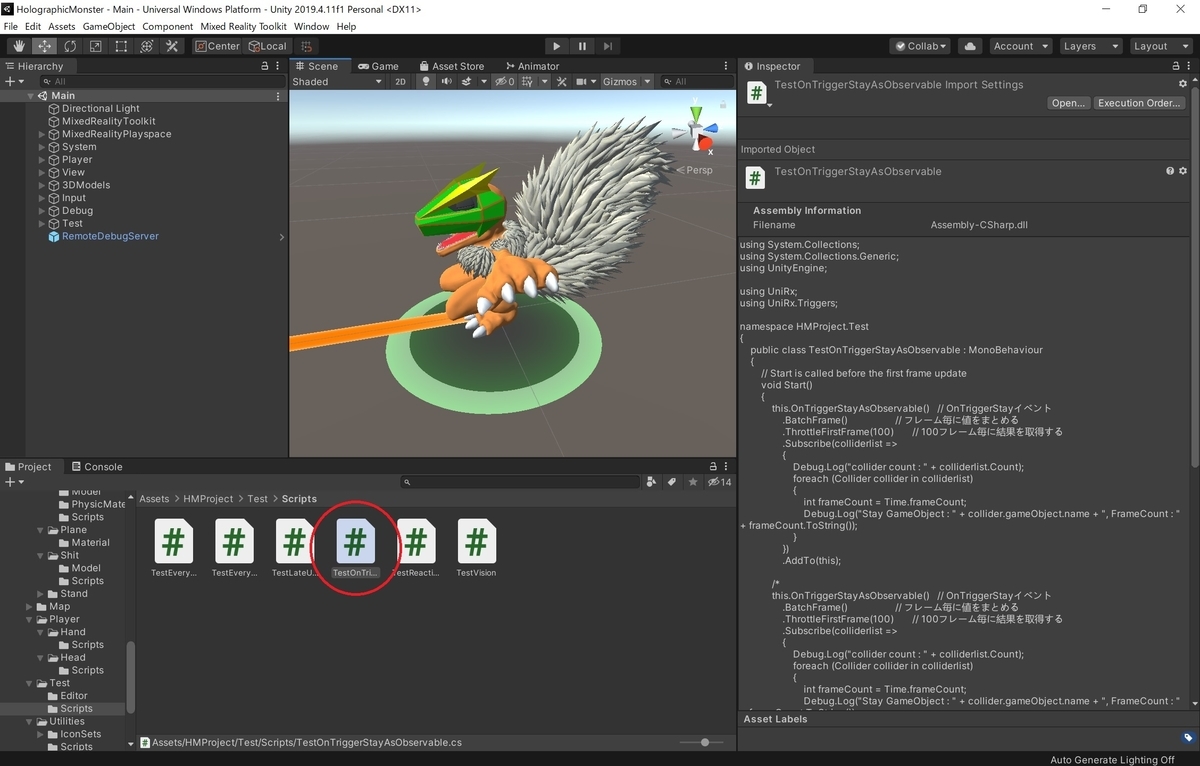Collapse Main scene in Hierarchy

point(30,96)
